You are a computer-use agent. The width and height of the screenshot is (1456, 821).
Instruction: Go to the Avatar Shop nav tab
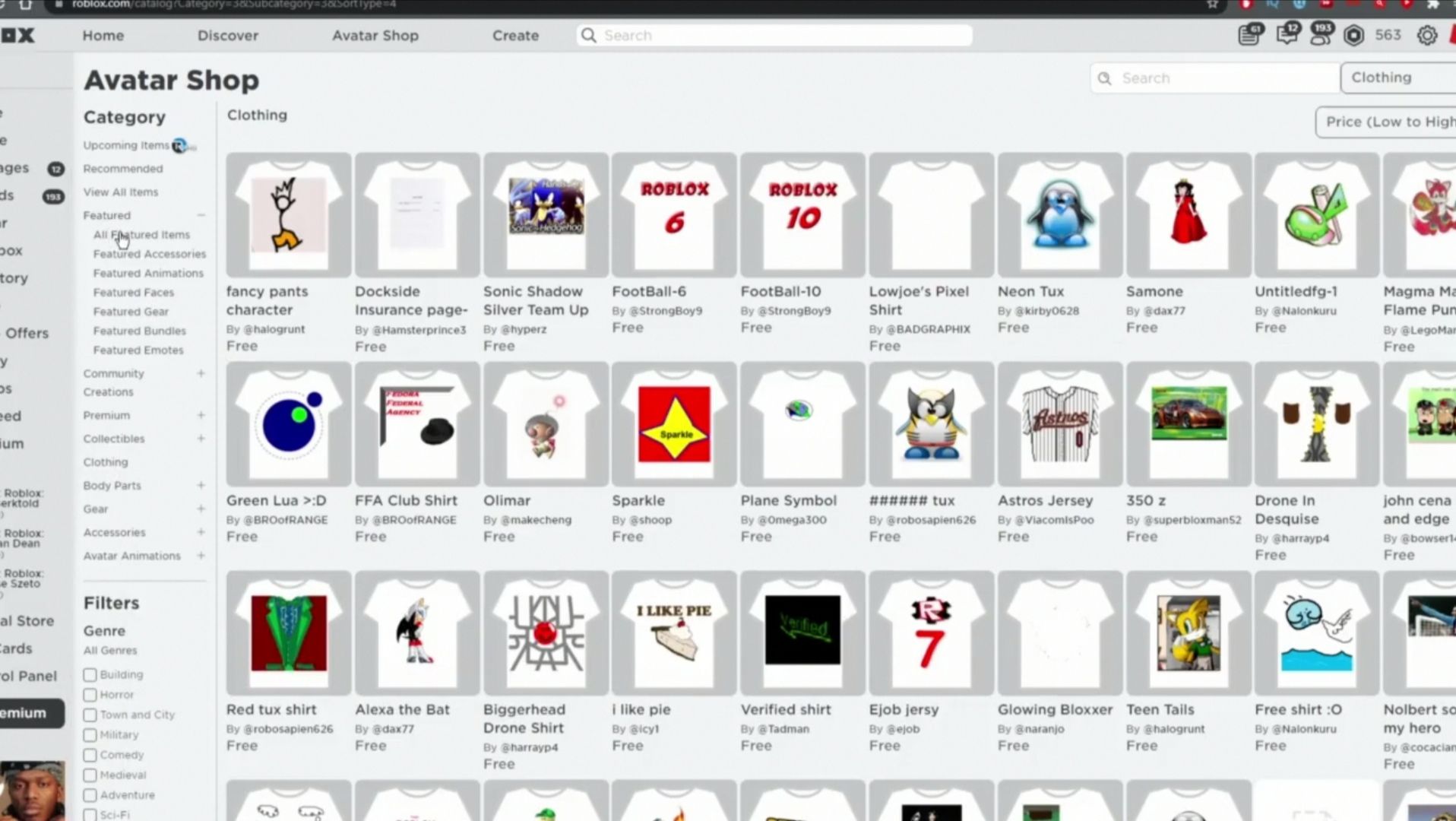375,35
